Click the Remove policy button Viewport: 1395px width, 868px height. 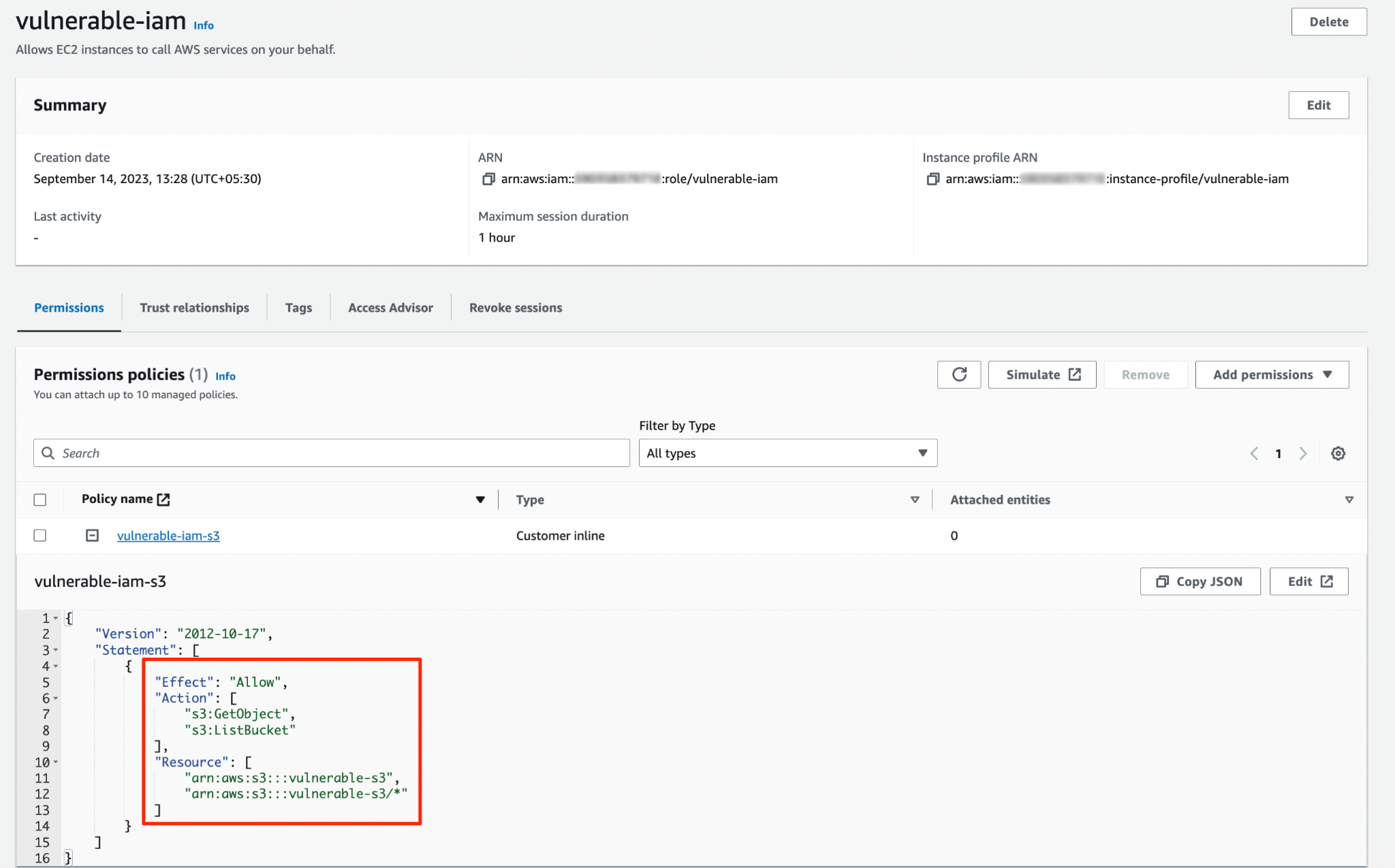(x=1145, y=374)
